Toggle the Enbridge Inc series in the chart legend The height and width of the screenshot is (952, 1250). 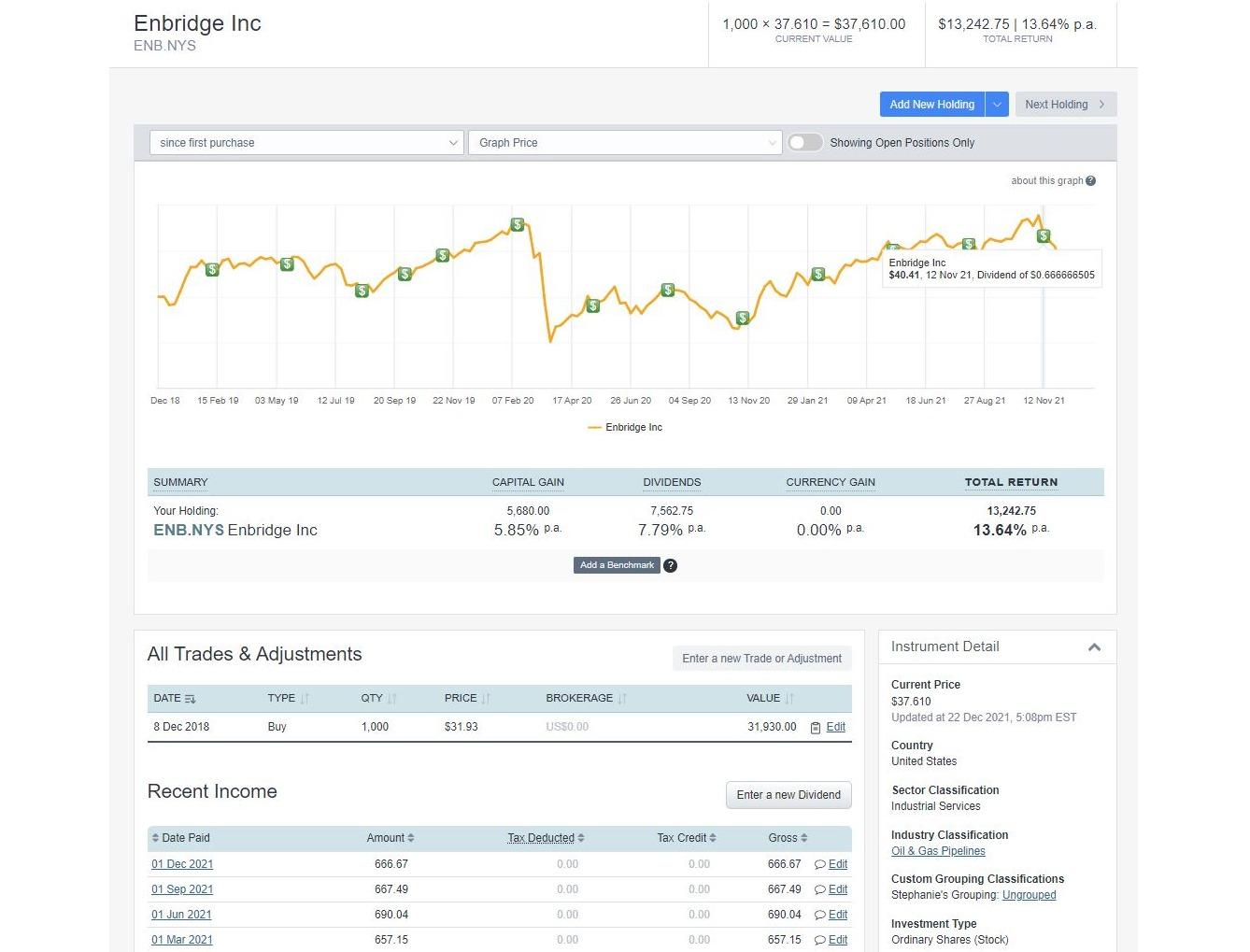[625, 428]
